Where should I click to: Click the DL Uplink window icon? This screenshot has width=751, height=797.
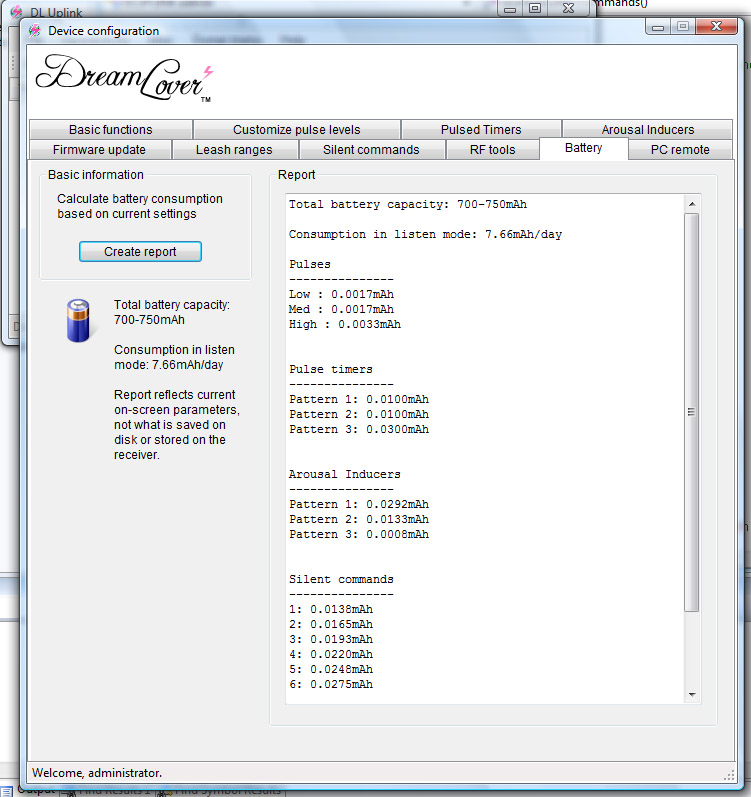(15, 11)
